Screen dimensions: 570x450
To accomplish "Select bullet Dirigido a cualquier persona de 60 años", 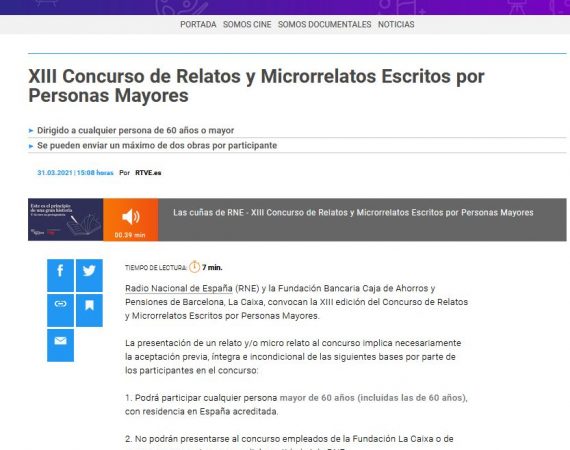I will [136, 130].
